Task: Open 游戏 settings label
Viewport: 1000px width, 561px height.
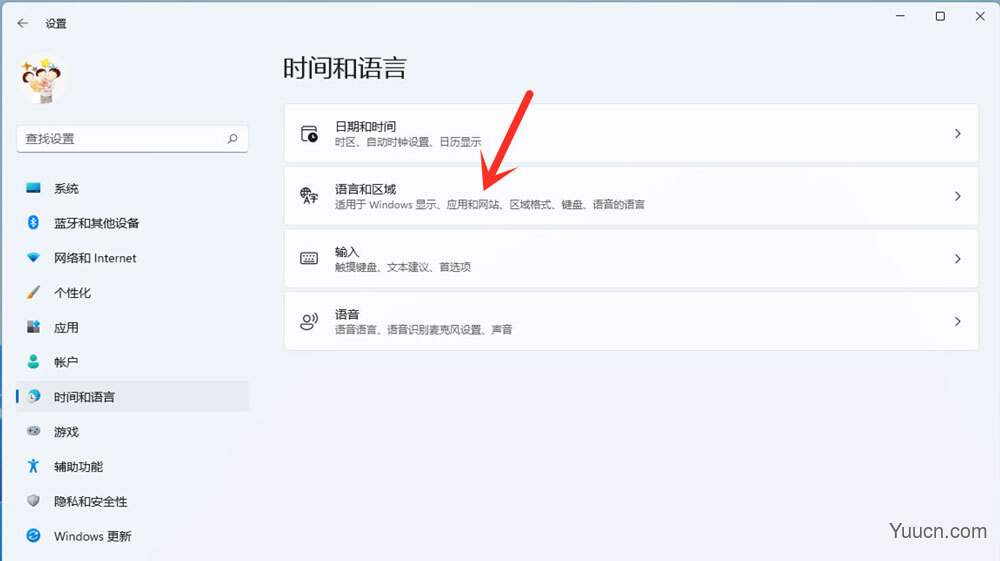Action: [66, 432]
